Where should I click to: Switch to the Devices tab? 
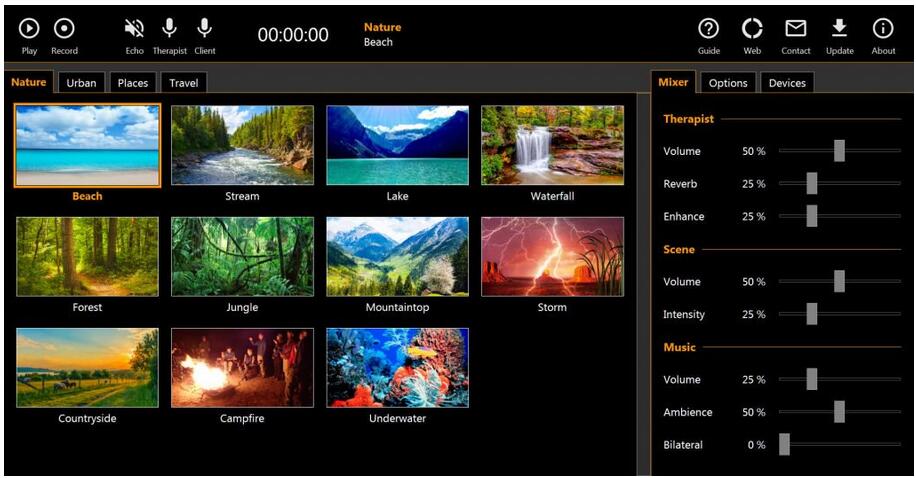[786, 83]
